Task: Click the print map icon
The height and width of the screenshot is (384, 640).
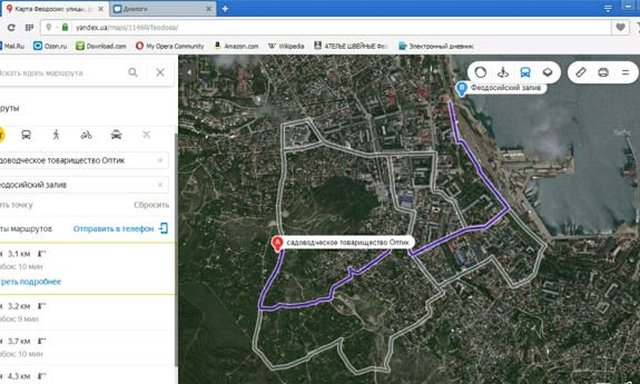Action: pos(603,73)
